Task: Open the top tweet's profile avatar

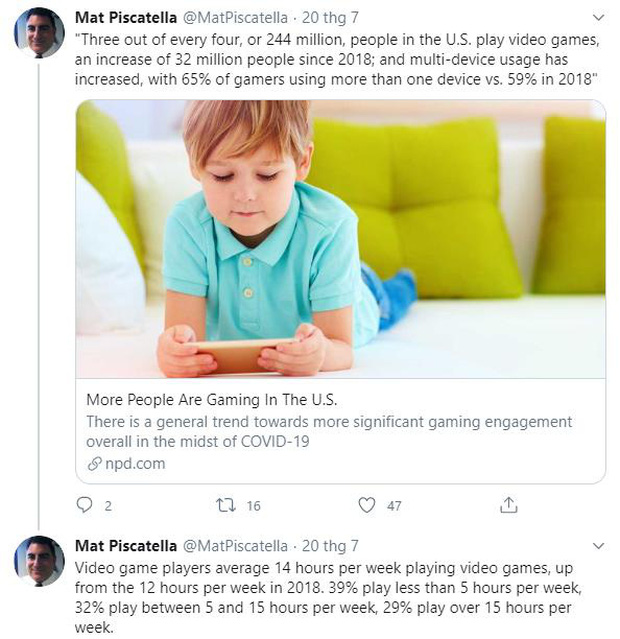Action: (39, 33)
